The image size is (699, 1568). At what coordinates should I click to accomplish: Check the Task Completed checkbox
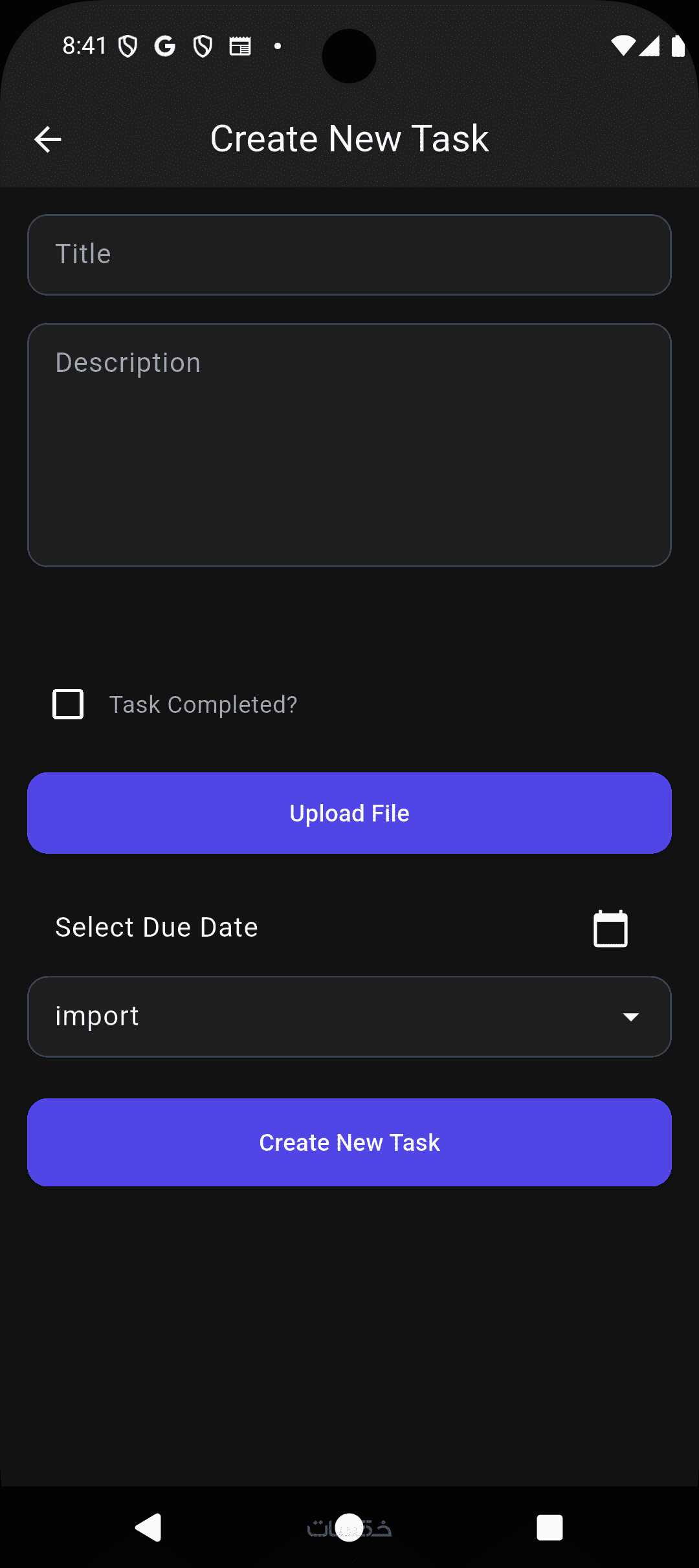click(x=68, y=704)
